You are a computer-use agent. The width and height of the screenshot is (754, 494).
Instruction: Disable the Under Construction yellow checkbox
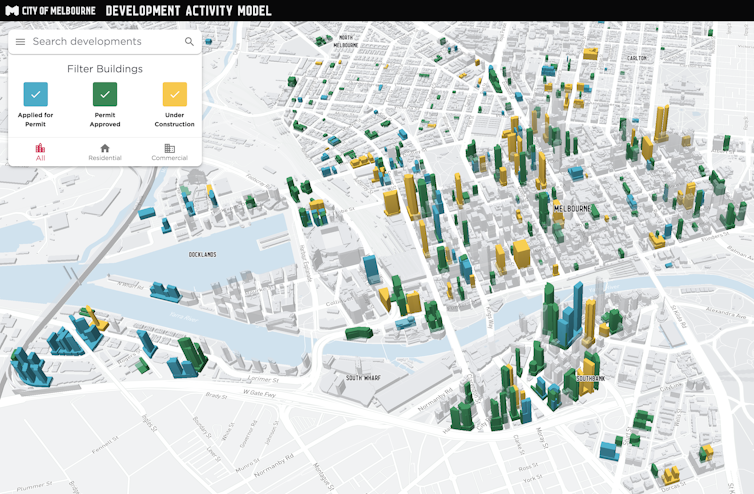coord(175,94)
